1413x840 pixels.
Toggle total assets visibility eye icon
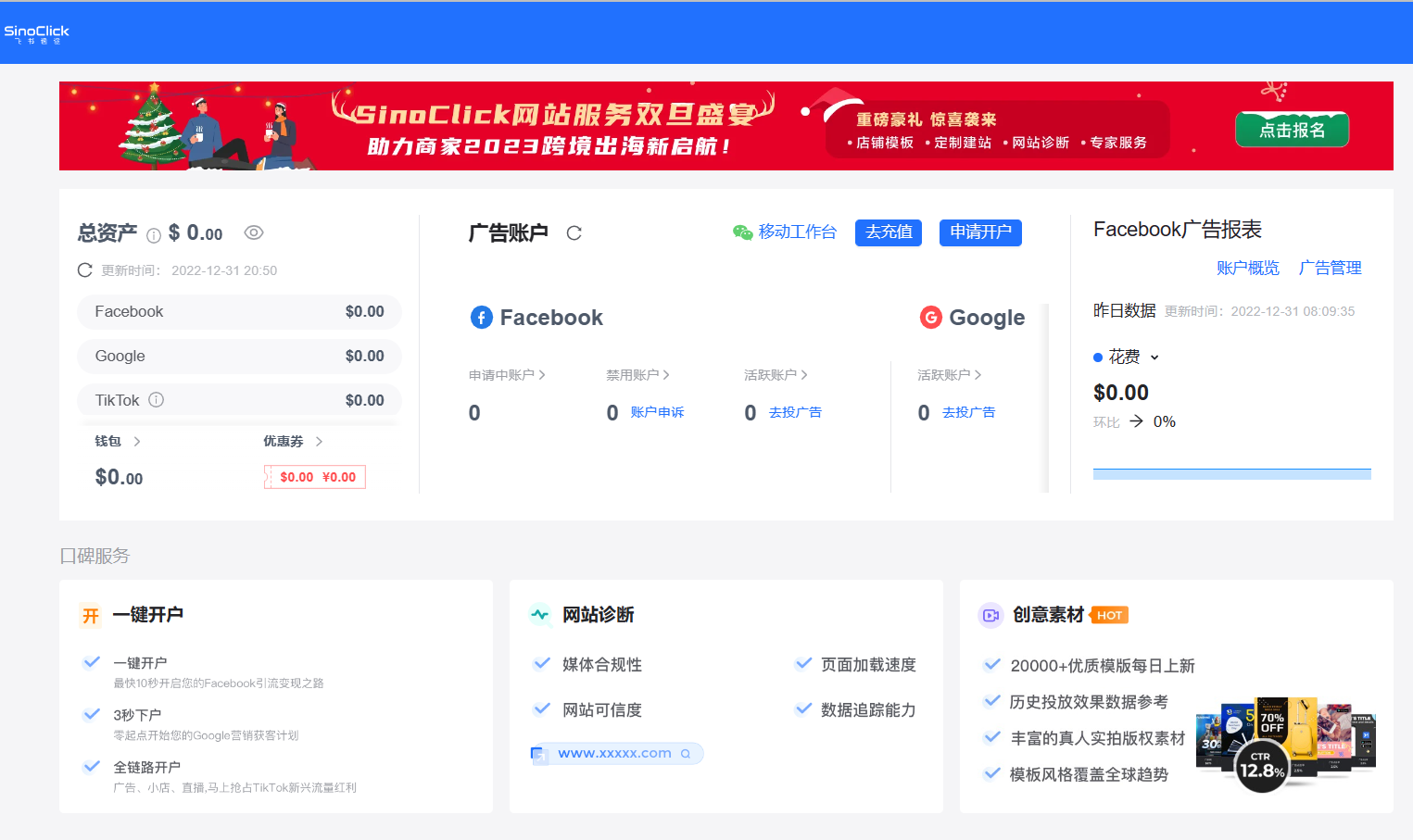point(254,232)
